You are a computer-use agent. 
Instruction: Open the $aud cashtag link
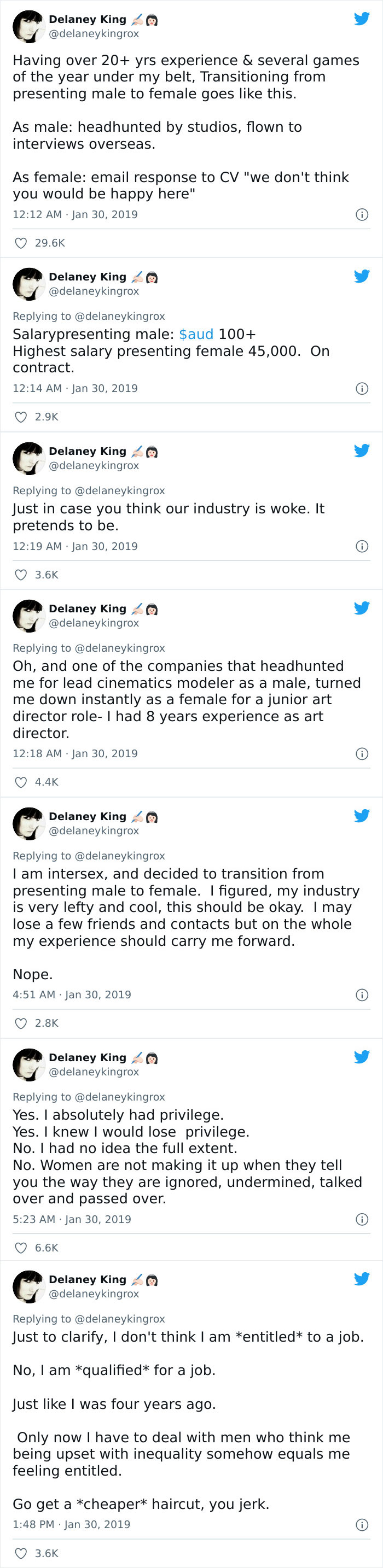(196, 334)
